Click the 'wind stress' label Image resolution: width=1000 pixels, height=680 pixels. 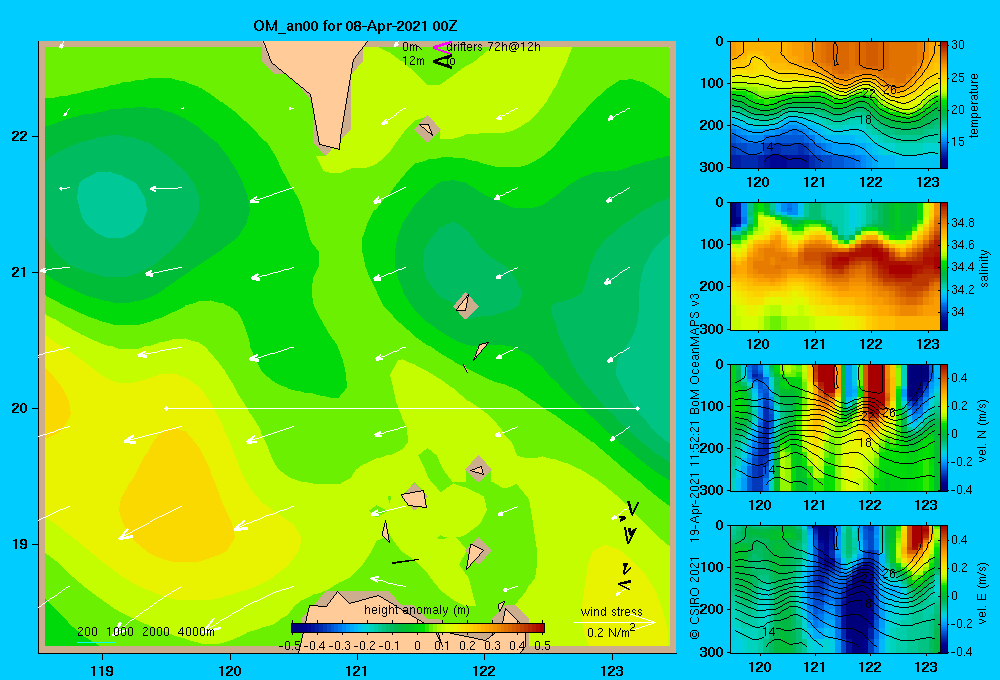pos(612,611)
